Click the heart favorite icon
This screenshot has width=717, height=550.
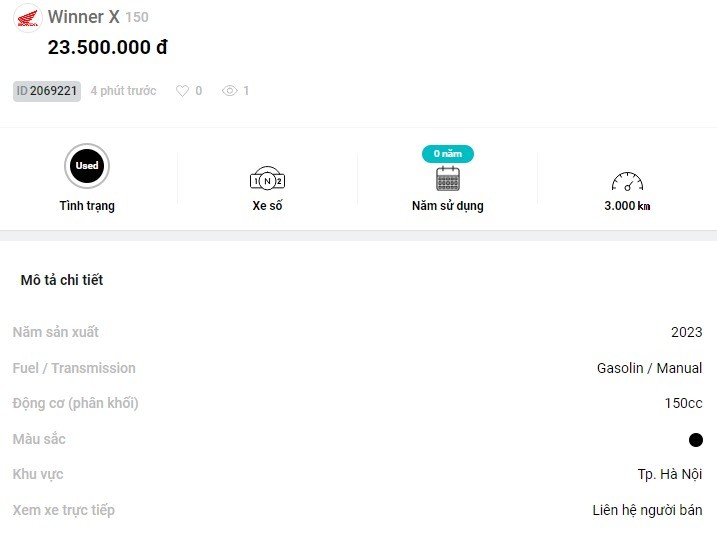click(x=182, y=91)
